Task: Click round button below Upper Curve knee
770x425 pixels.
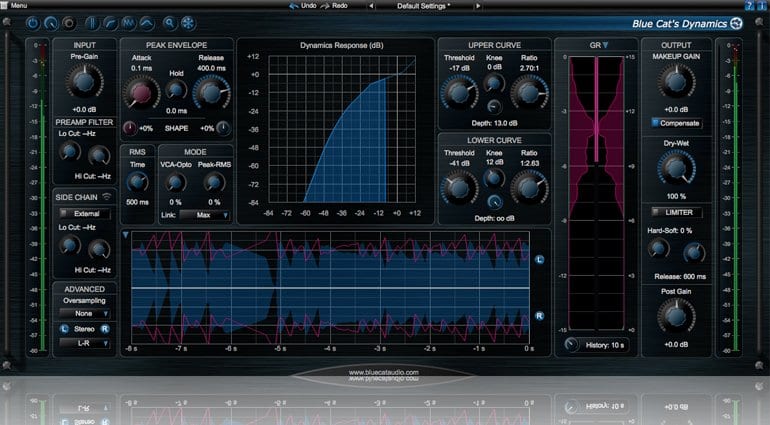Action: pos(494,106)
